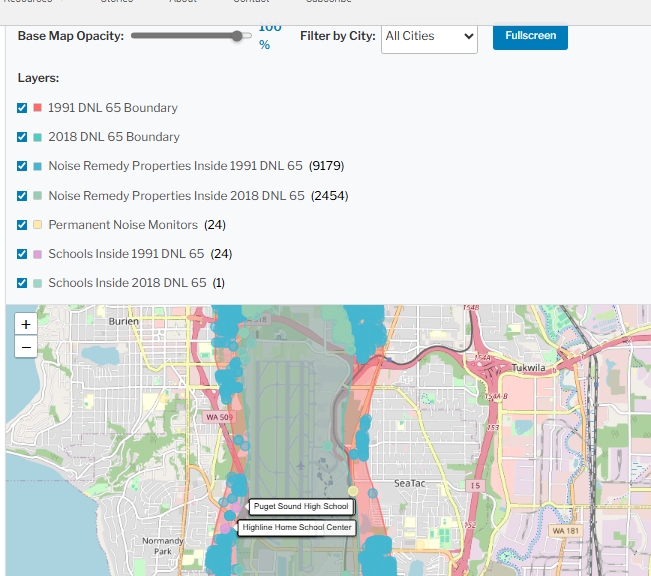Zoom out on the map

click(x=26, y=347)
